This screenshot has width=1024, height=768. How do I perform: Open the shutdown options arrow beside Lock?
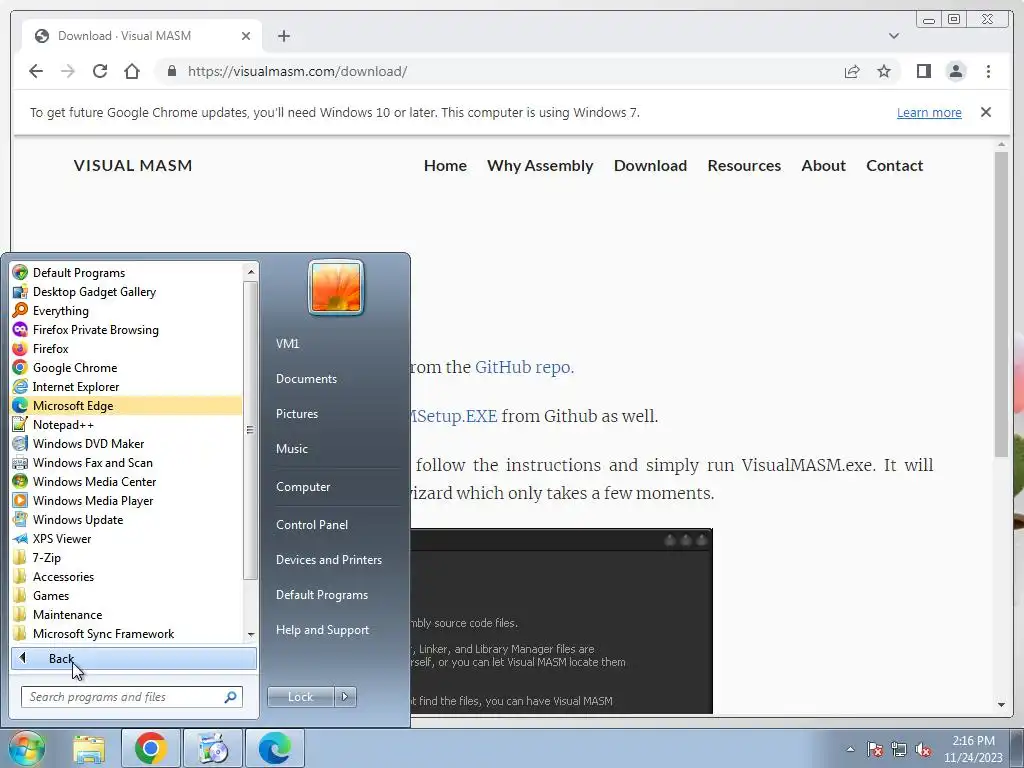pos(345,697)
